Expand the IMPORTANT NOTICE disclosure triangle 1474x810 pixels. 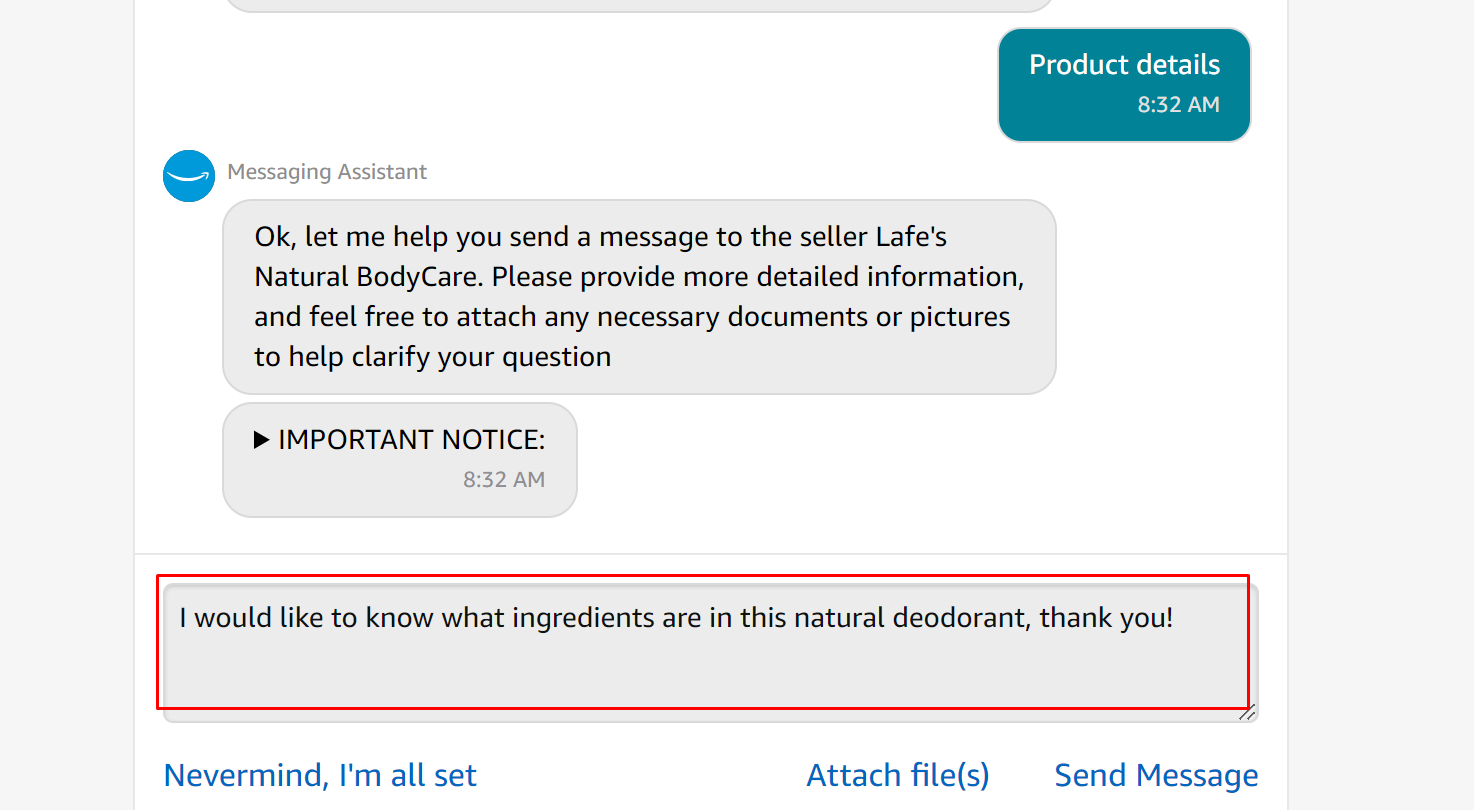(262, 440)
